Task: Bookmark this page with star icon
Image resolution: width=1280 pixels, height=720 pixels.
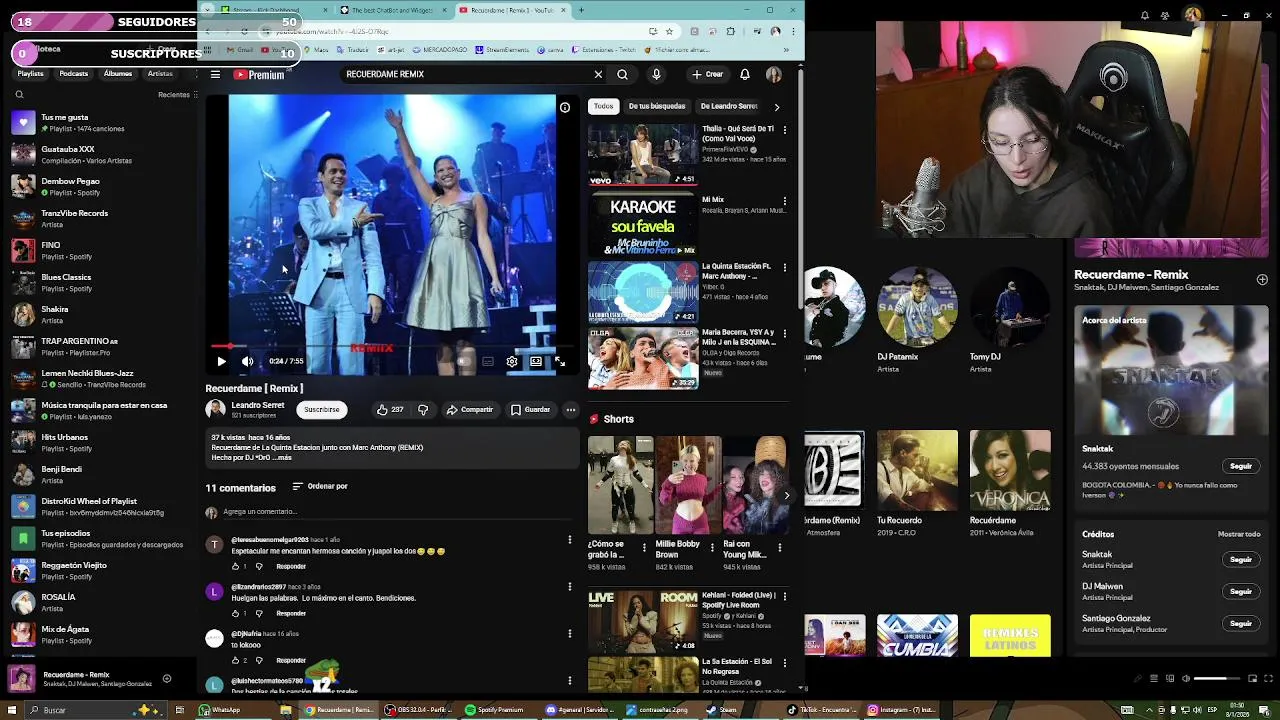Action: click(x=669, y=31)
